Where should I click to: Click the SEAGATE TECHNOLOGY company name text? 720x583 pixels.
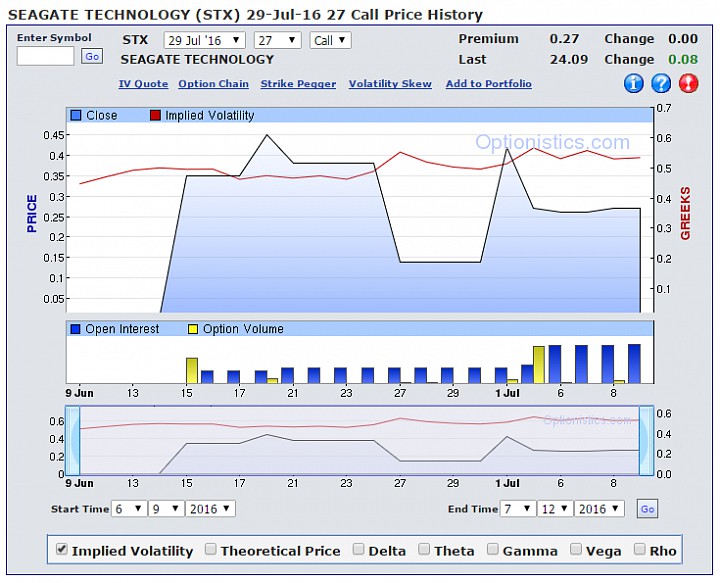click(x=197, y=60)
